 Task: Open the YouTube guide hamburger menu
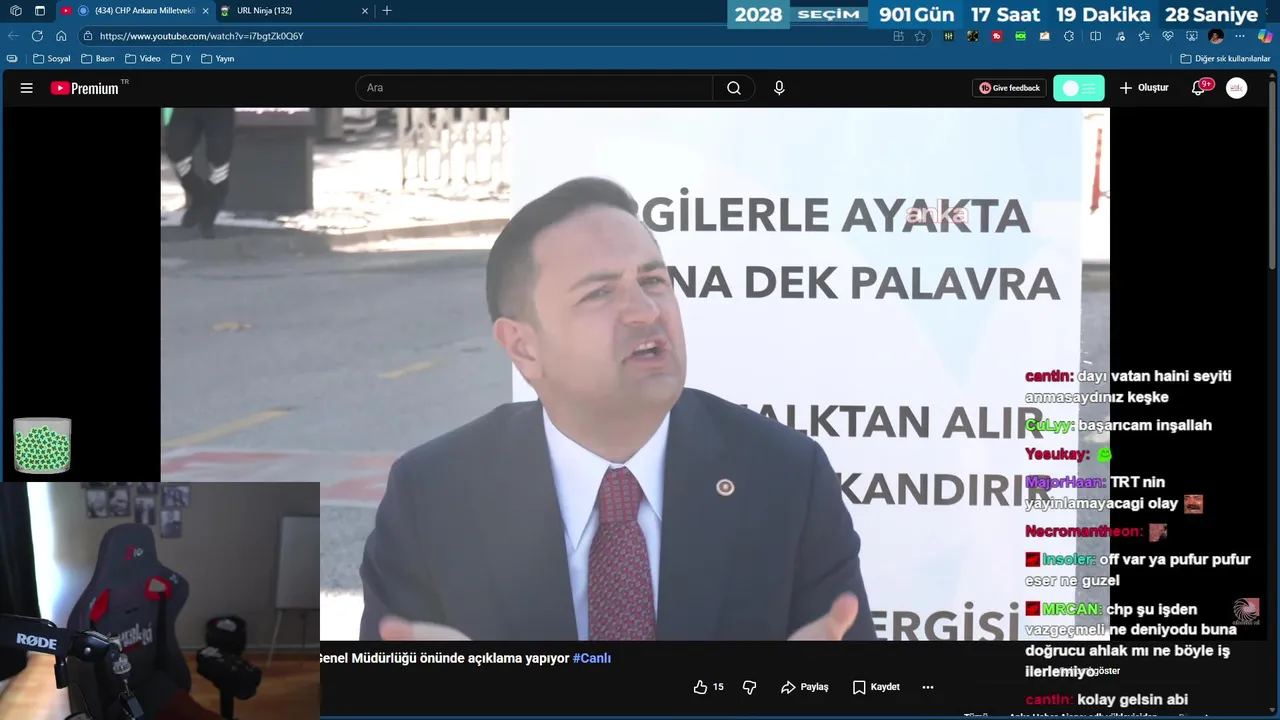coord(27,88)
